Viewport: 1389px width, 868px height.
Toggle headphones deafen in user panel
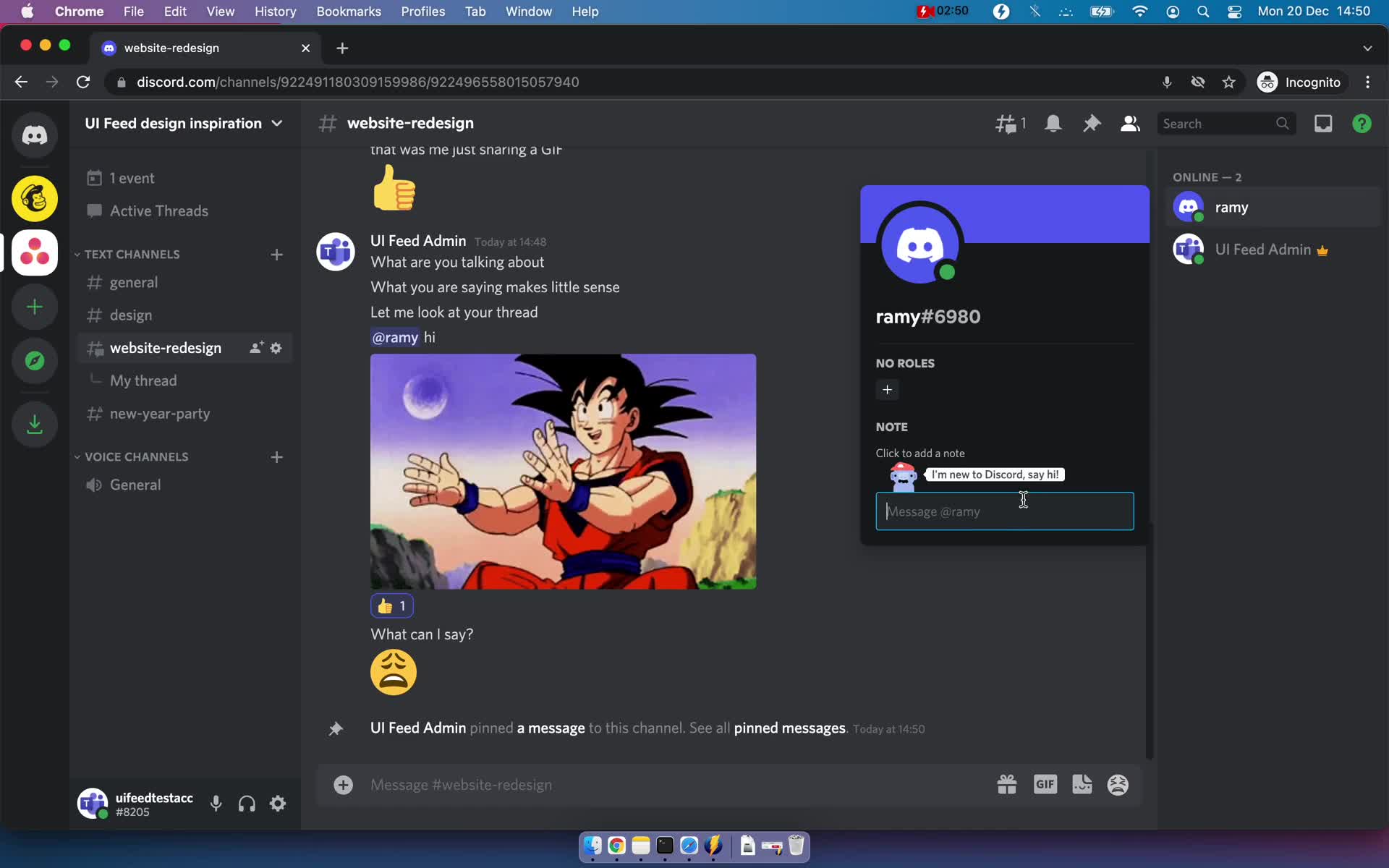(247, 804)
